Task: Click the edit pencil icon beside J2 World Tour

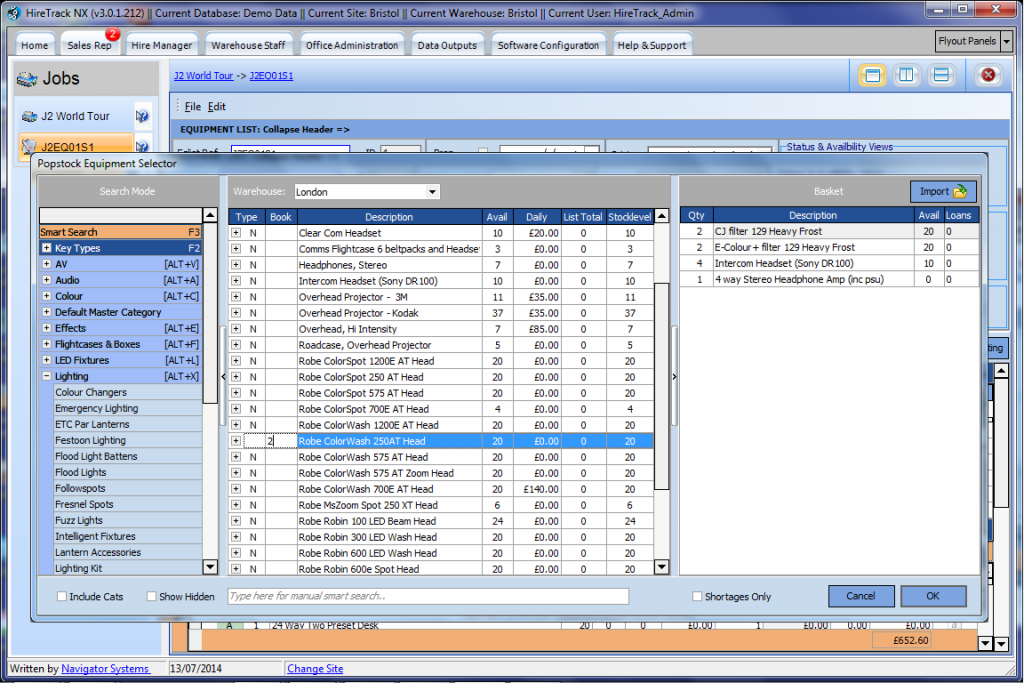Action: coord(141,115)
